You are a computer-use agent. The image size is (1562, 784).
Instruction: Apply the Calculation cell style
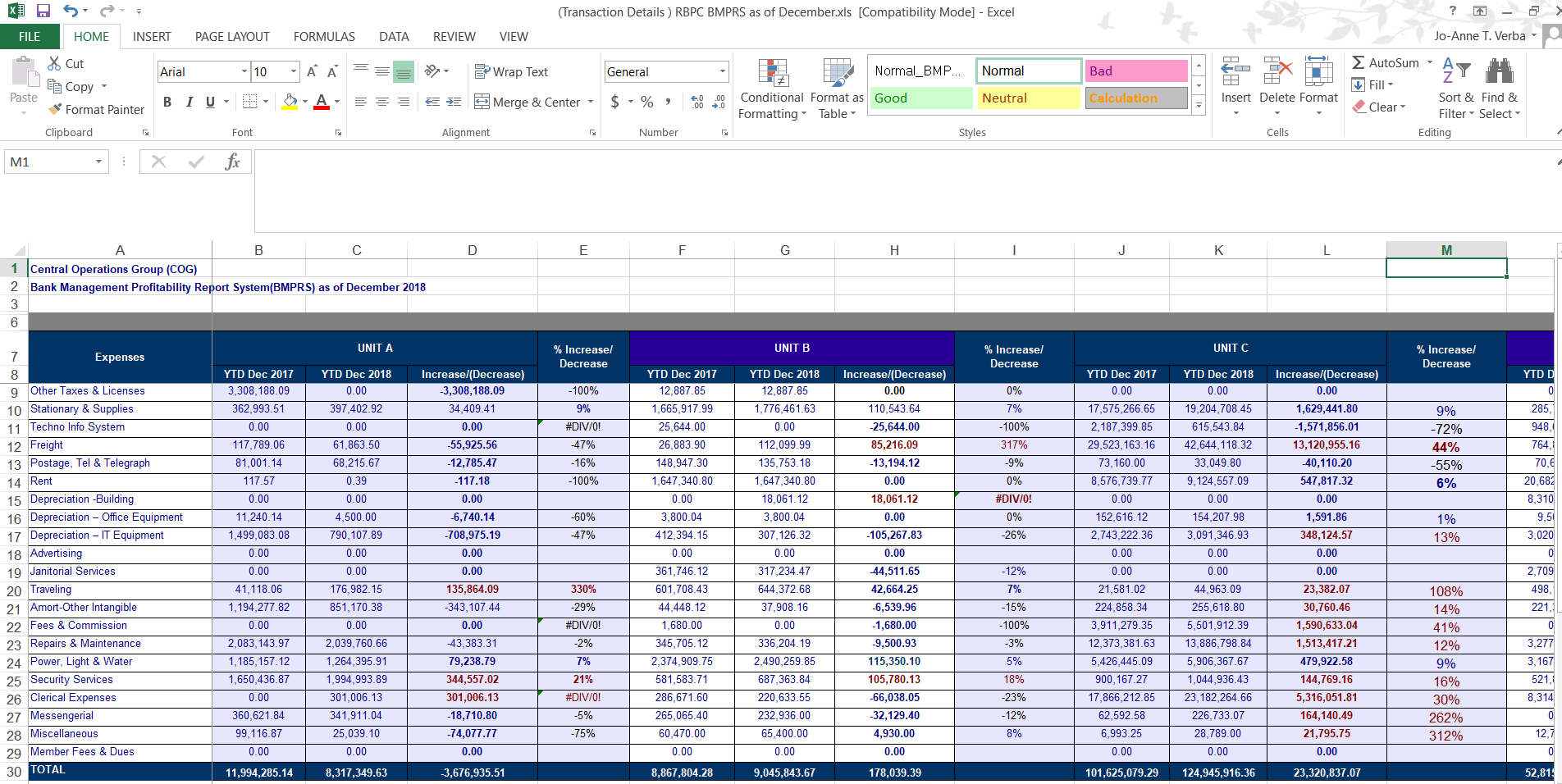click(1136, 98)
